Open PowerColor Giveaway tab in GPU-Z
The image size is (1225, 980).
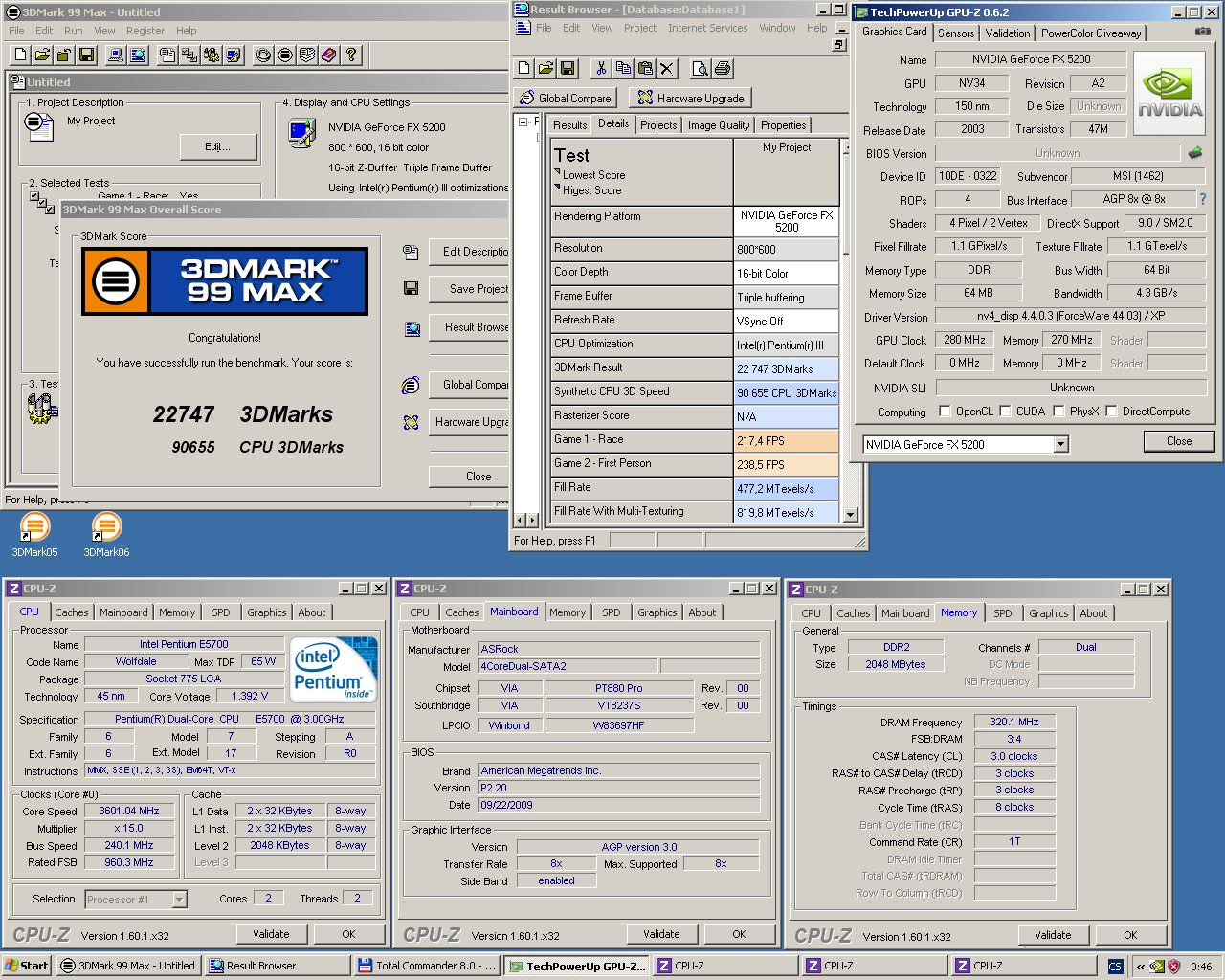pyautogui.click(x=1091, y=33)
